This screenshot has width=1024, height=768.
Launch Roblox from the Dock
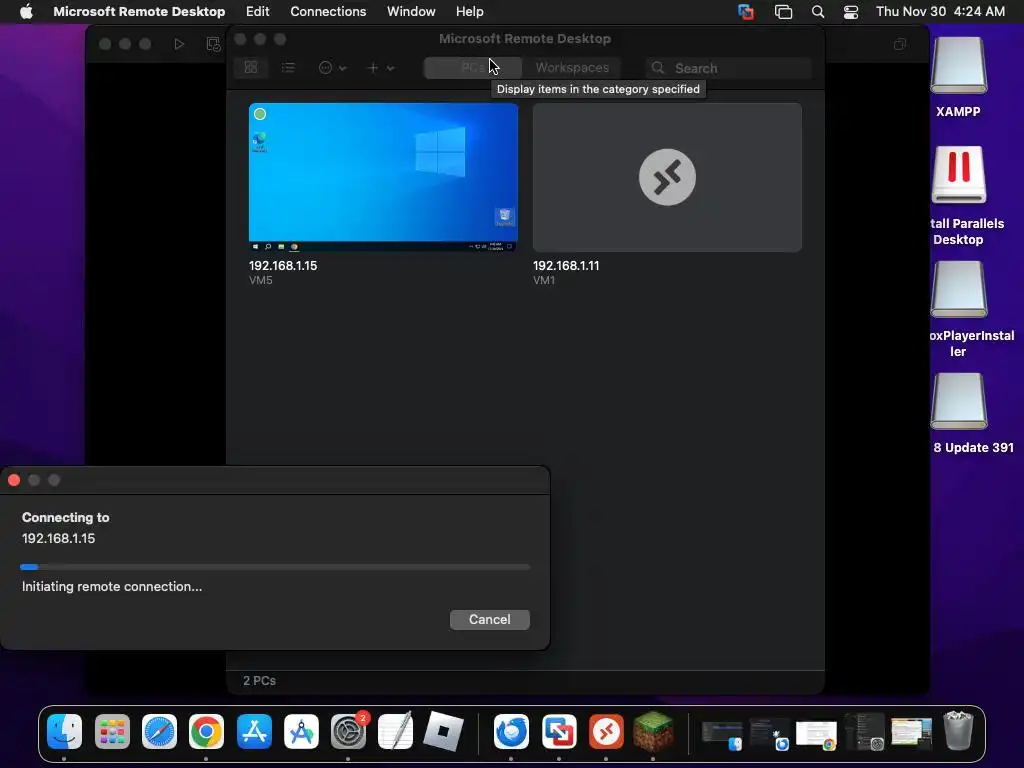click(443, 731)
